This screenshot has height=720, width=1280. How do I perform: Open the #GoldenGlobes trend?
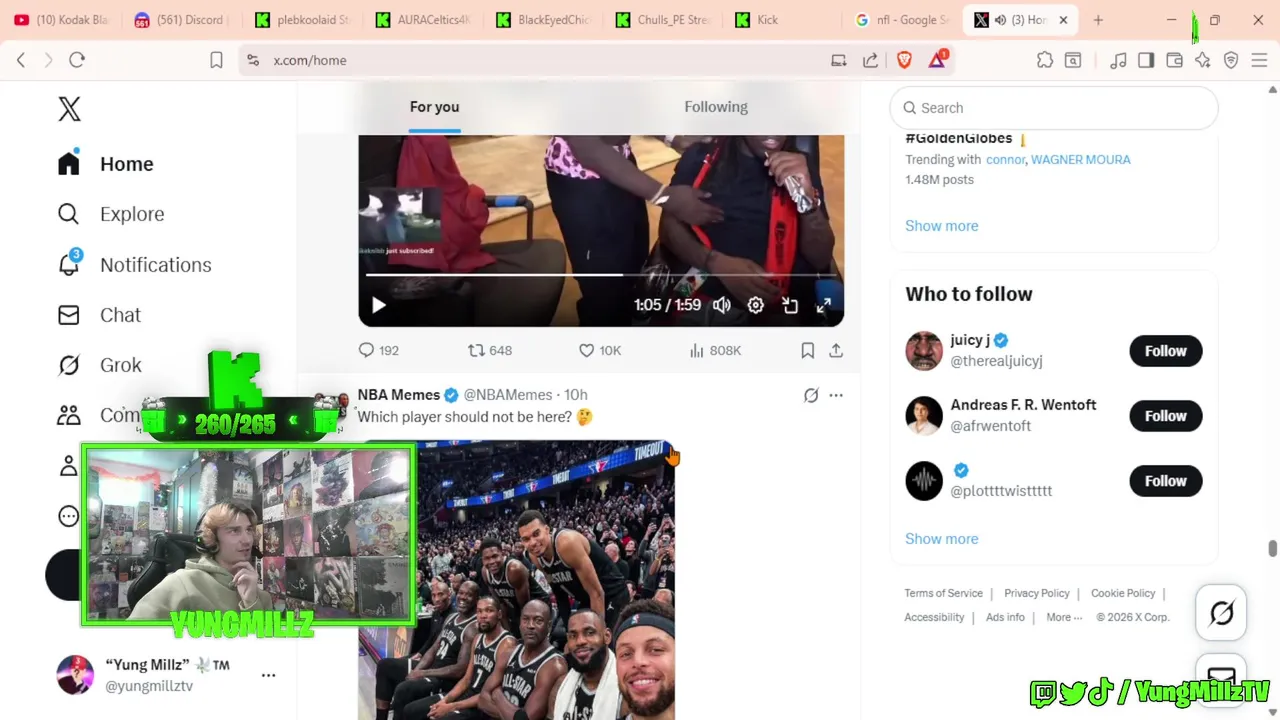[959, 138]
